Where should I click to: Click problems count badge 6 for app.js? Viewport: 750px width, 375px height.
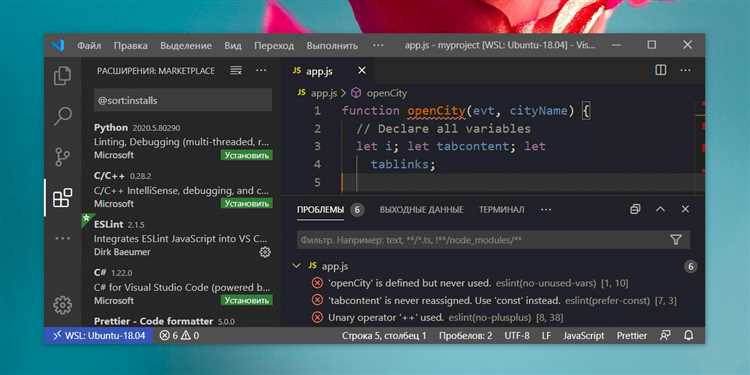click(690, 266)
